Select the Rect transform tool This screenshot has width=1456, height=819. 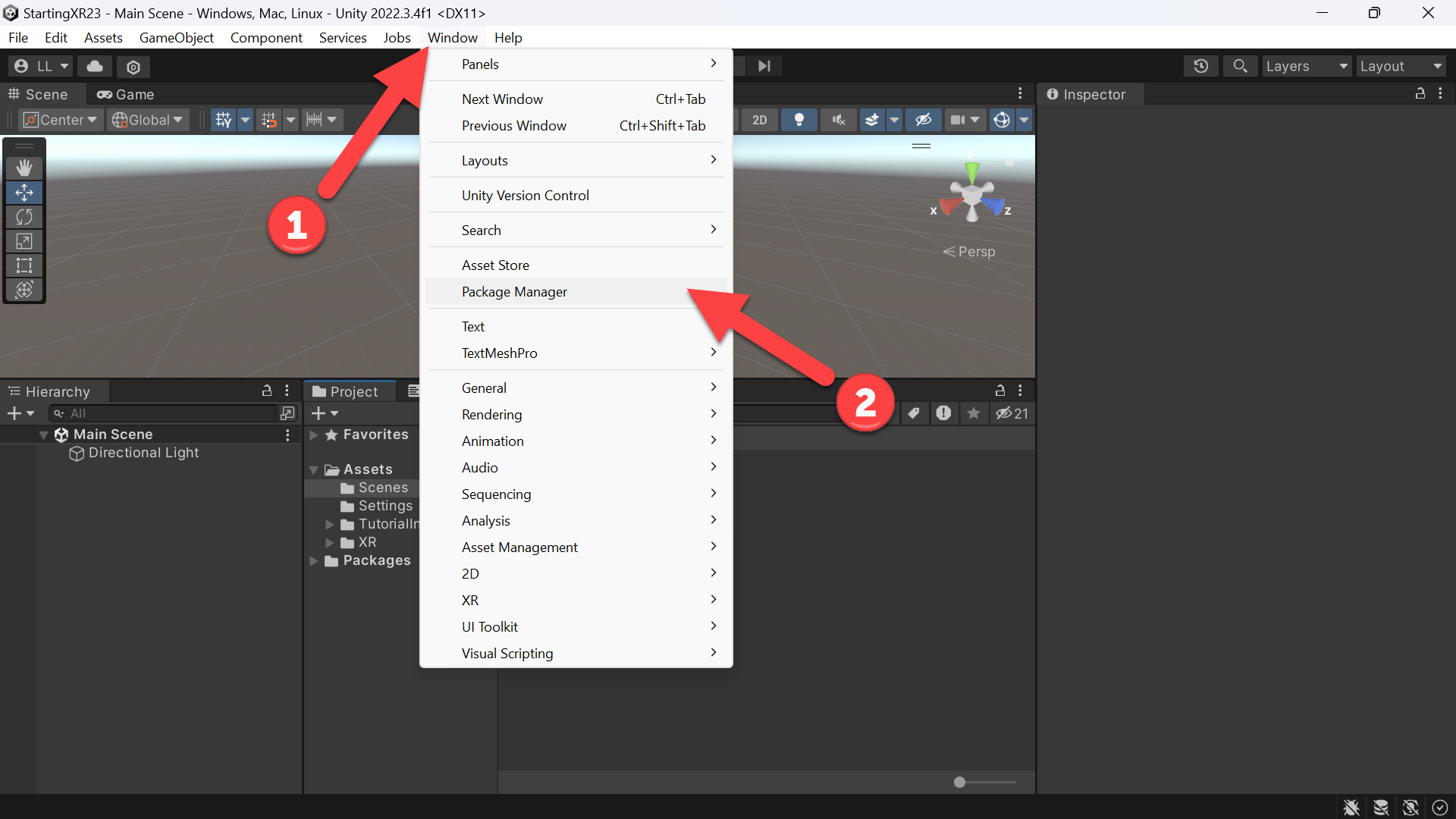[x=24, y=265]
